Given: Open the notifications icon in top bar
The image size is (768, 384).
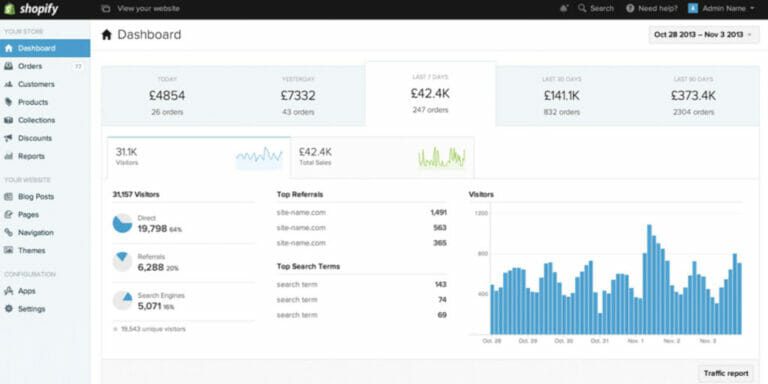Looking at the screenshot, I should pyautogui.click(x=564, y=8).
